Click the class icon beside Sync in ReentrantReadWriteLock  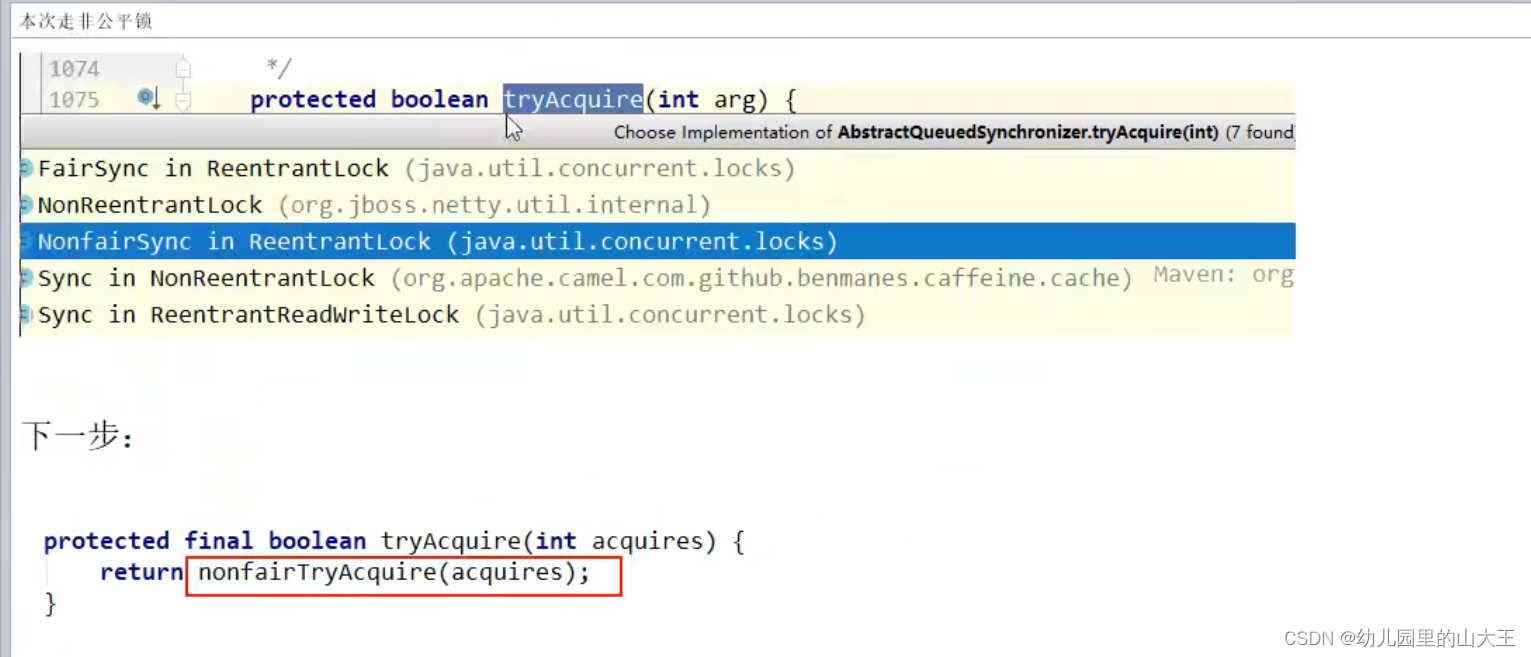27,315
